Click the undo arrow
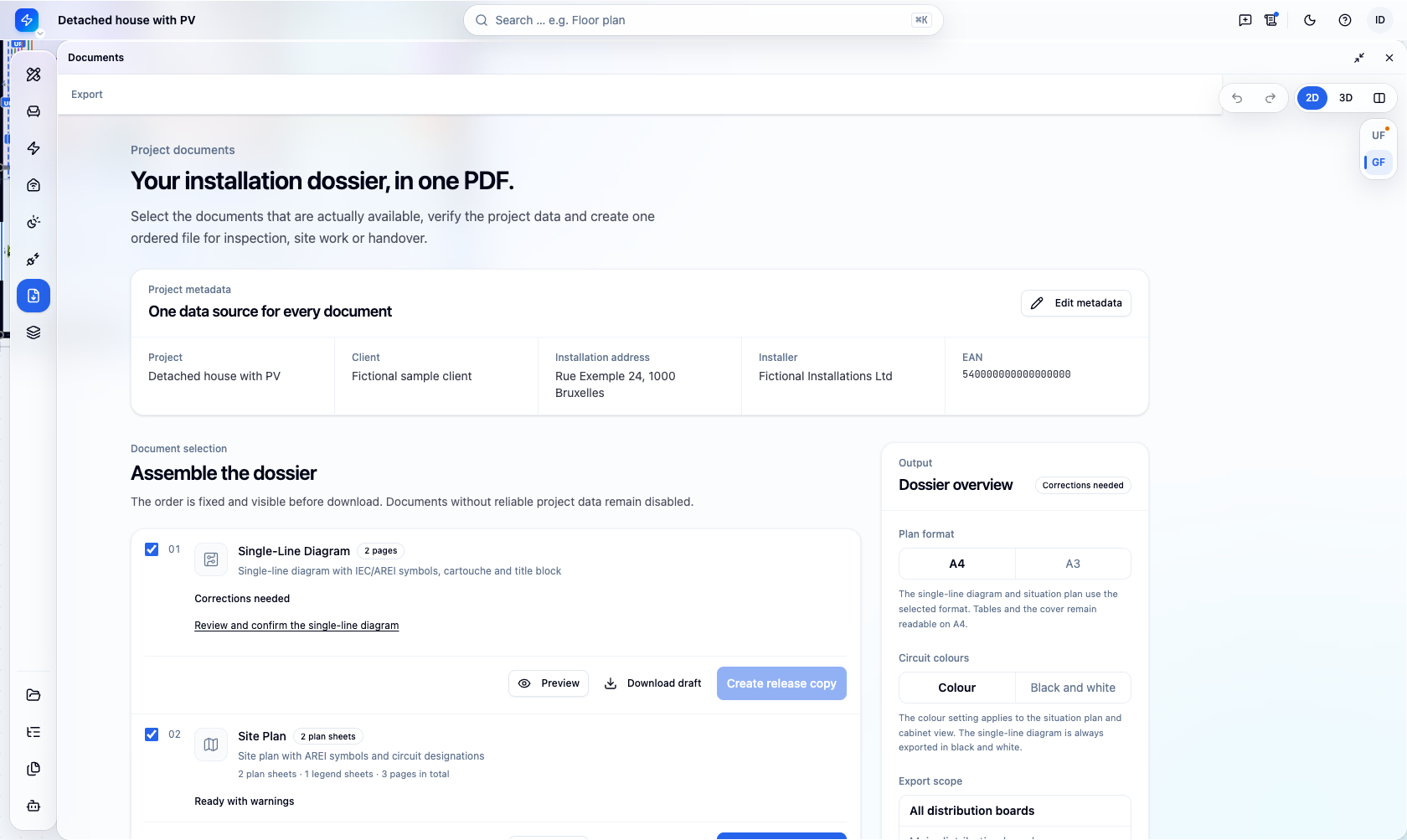Viewport: 1407px width, 840px height. pos(1237,98)
